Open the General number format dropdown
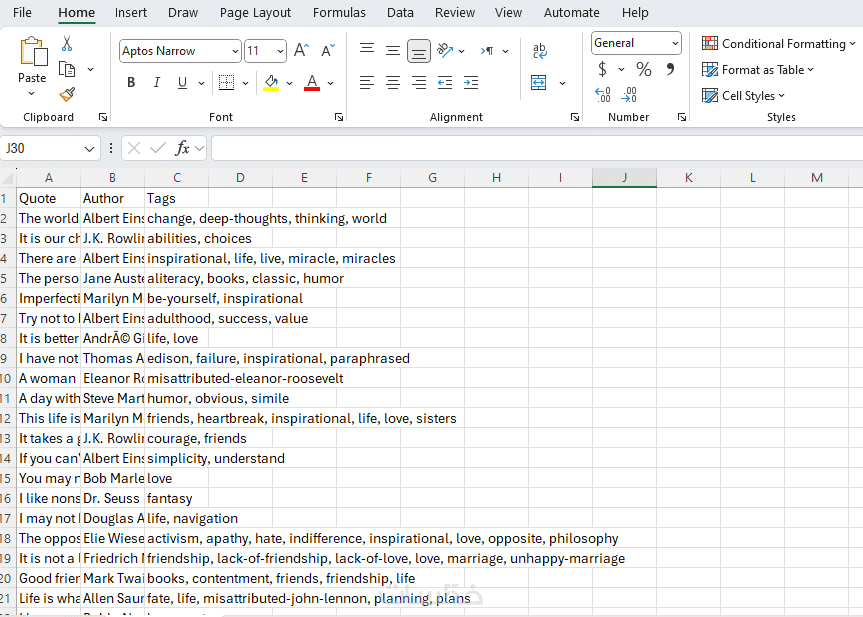This screenshot has height=617, width=863. click(675, 43)
